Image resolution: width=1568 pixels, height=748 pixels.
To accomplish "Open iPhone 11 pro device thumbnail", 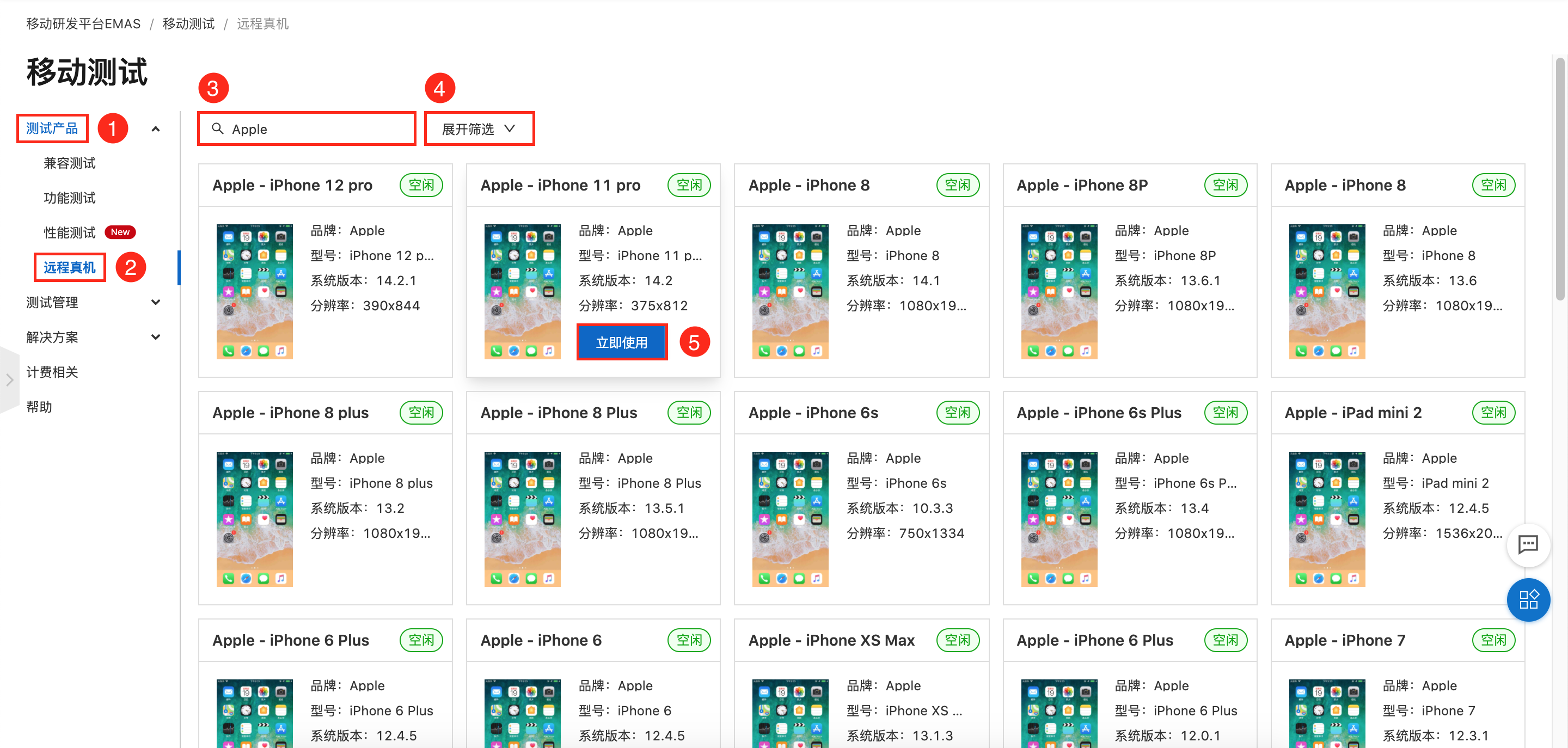I will coord(522,292).
